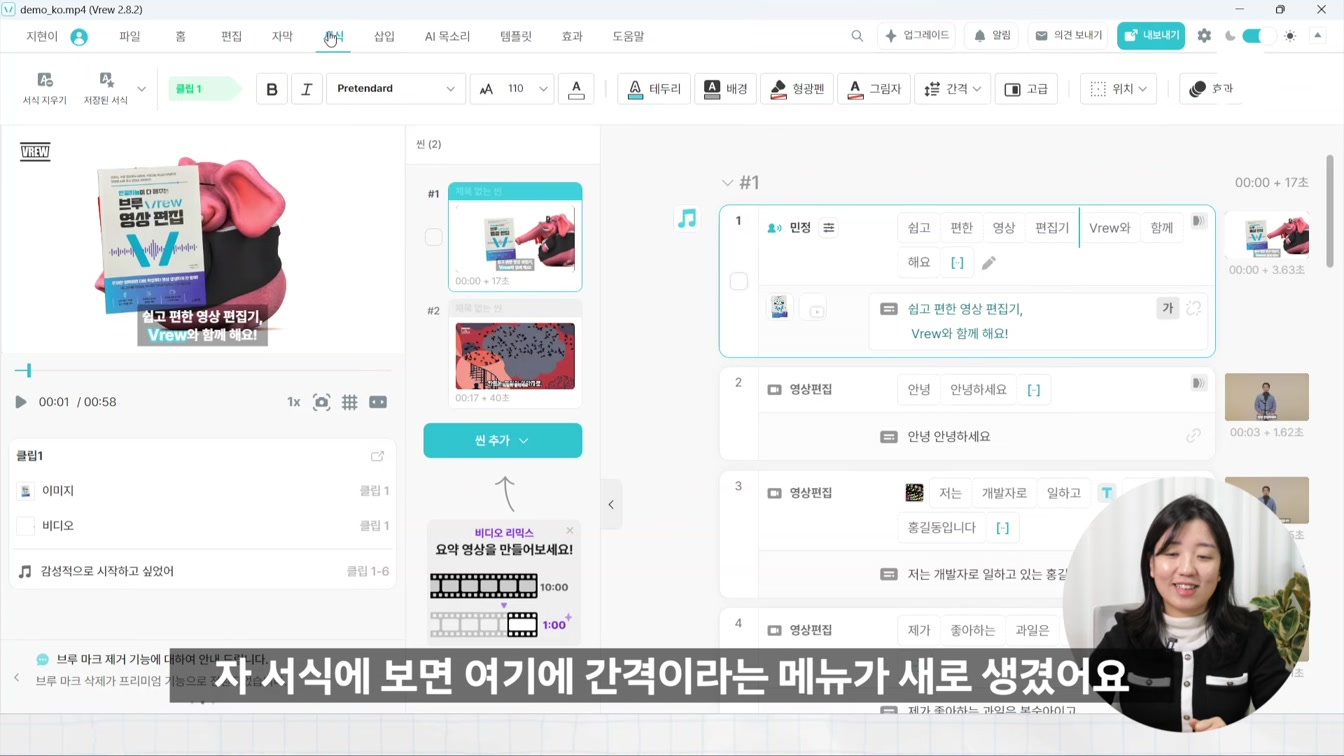Click the 알림 notifications button
The width and height of the screenshot is (1344, 756).
(993, 36)
